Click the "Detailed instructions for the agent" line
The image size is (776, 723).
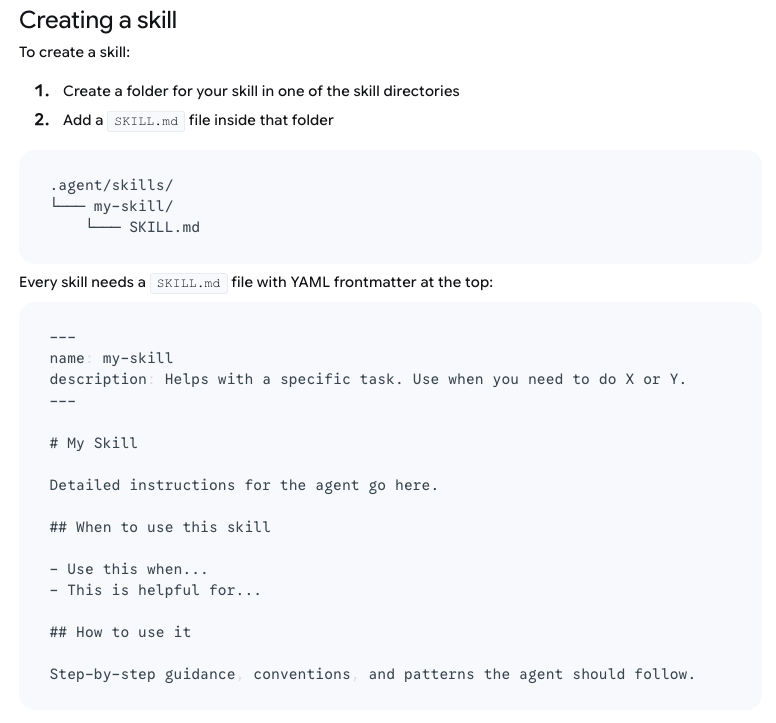(x=243, y=485)
